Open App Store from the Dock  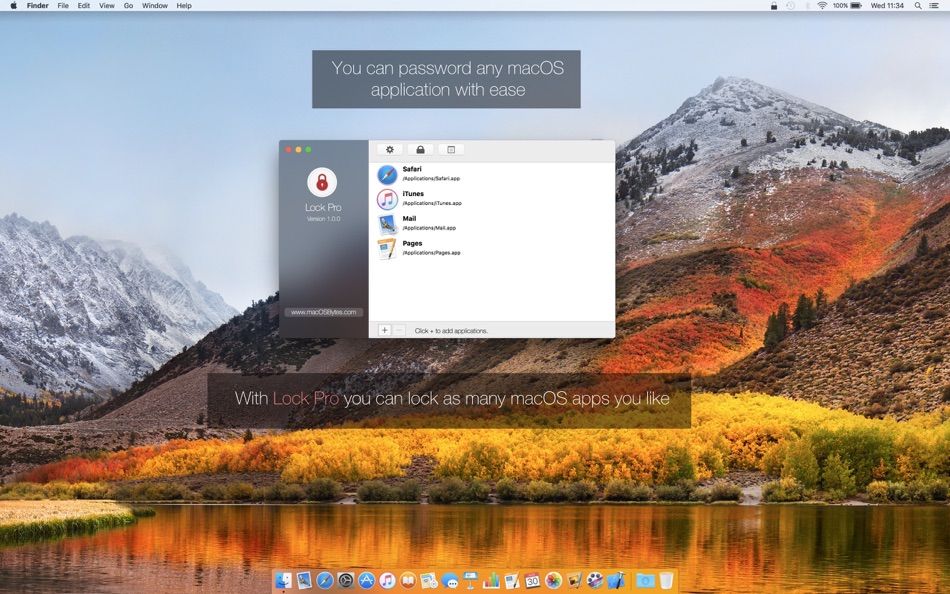coord(367,581)
